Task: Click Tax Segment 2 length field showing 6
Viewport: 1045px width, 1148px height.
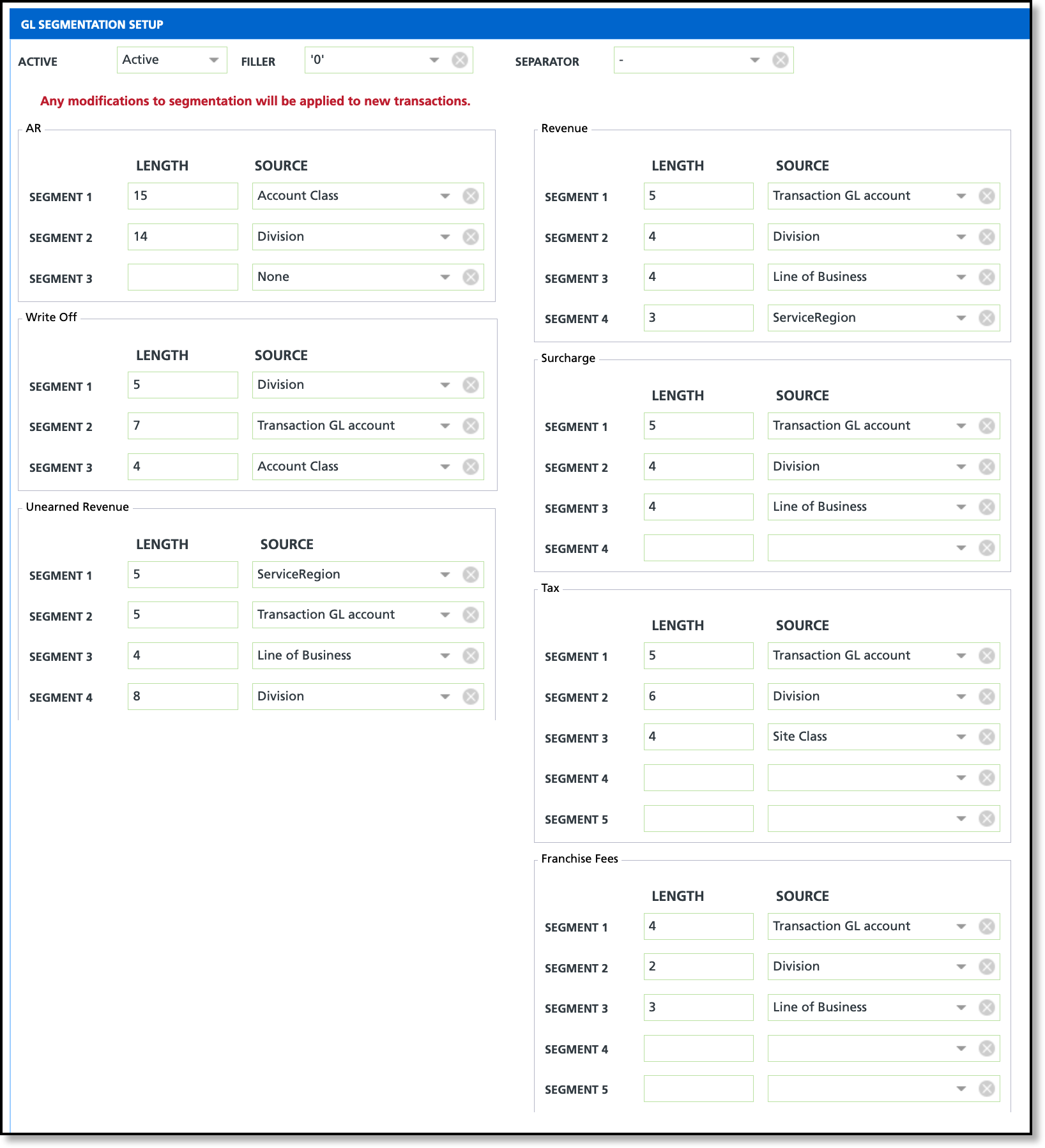Action: (x=699, y=697)
